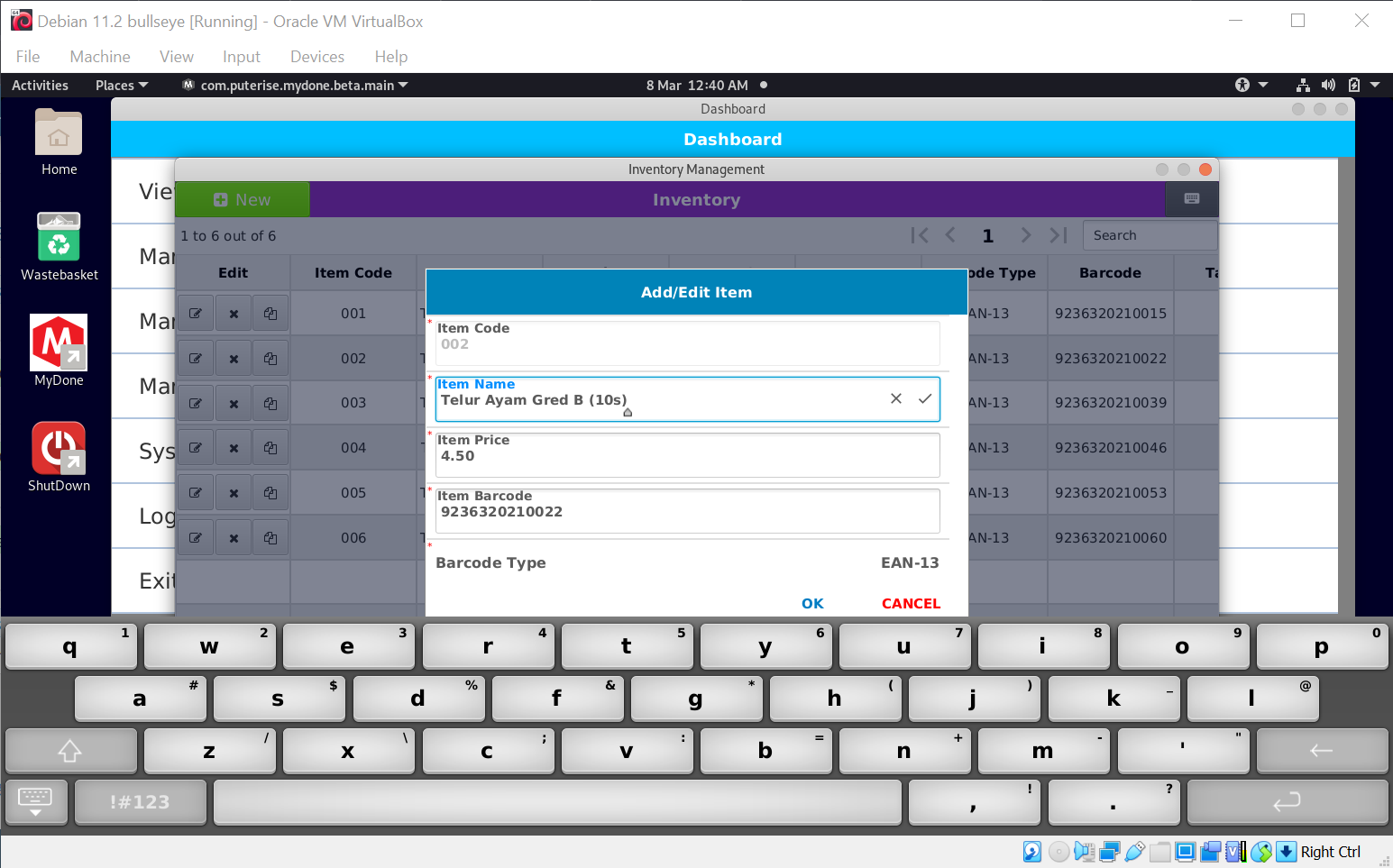The image size is (1393, 868).
Task: Click the Item Barcode field
Action: 687,511
